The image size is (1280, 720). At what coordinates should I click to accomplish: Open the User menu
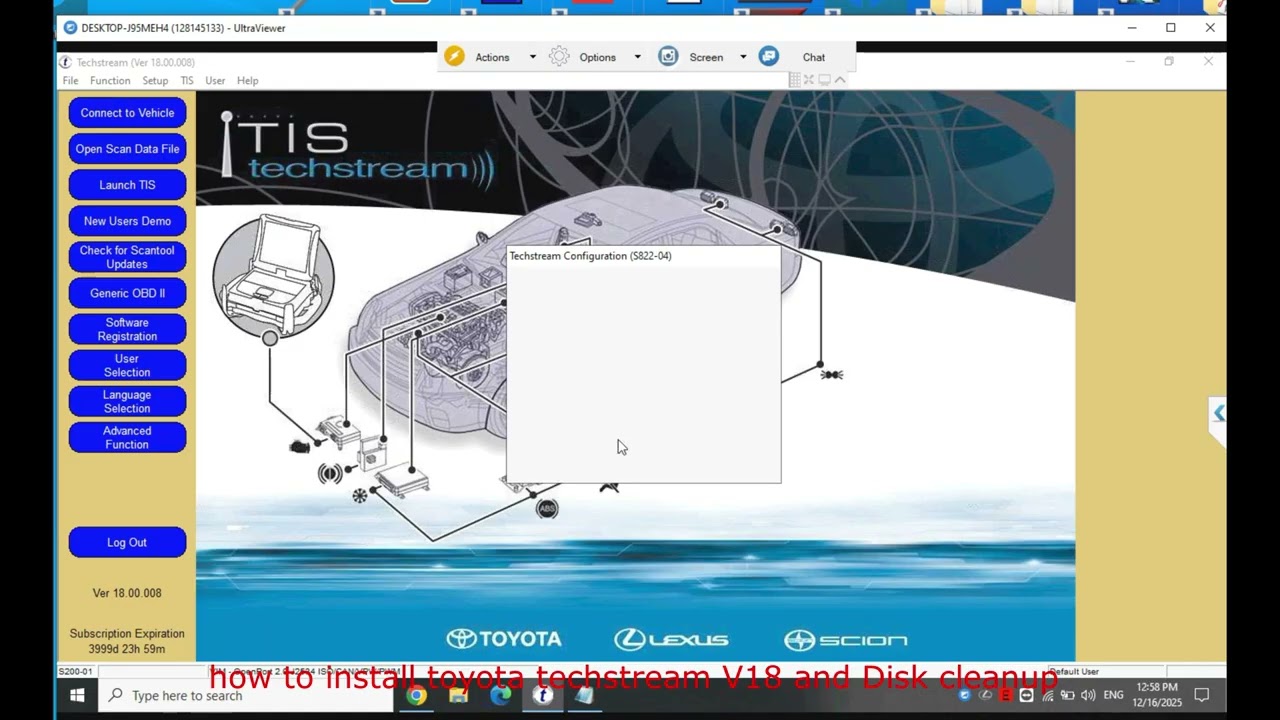pyautogui.click(x=215, y=81)
